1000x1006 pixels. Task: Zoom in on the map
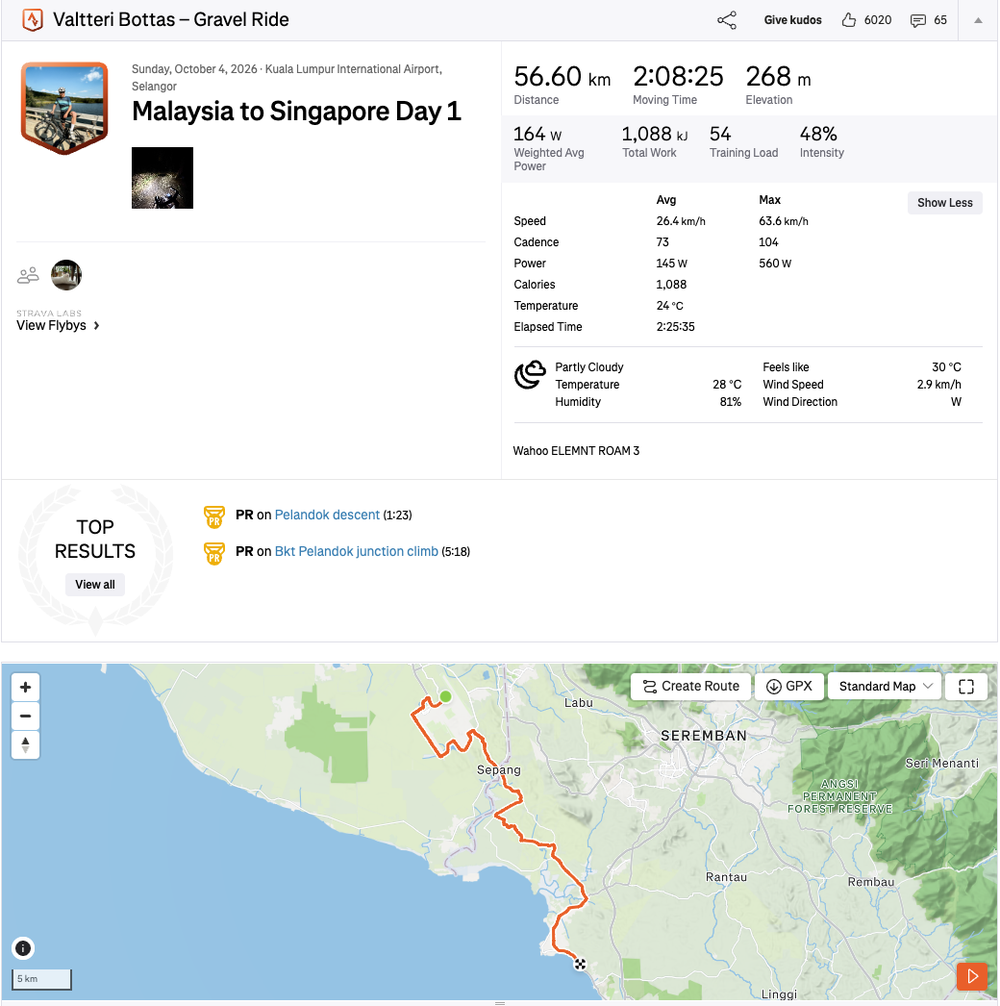point(26,687)
